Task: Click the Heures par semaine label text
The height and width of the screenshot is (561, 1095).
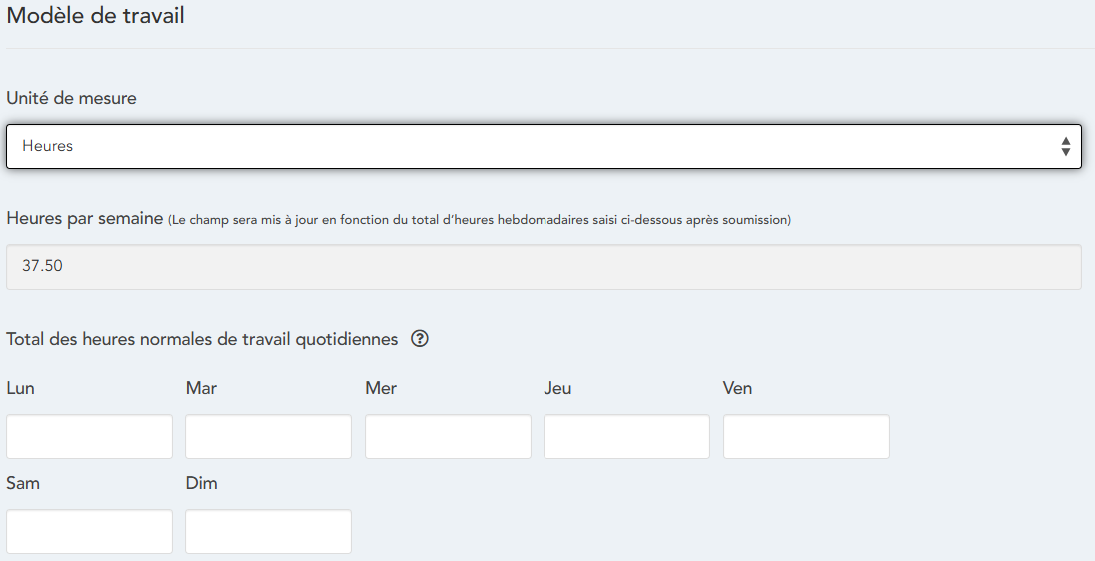Action: (84, 218)
